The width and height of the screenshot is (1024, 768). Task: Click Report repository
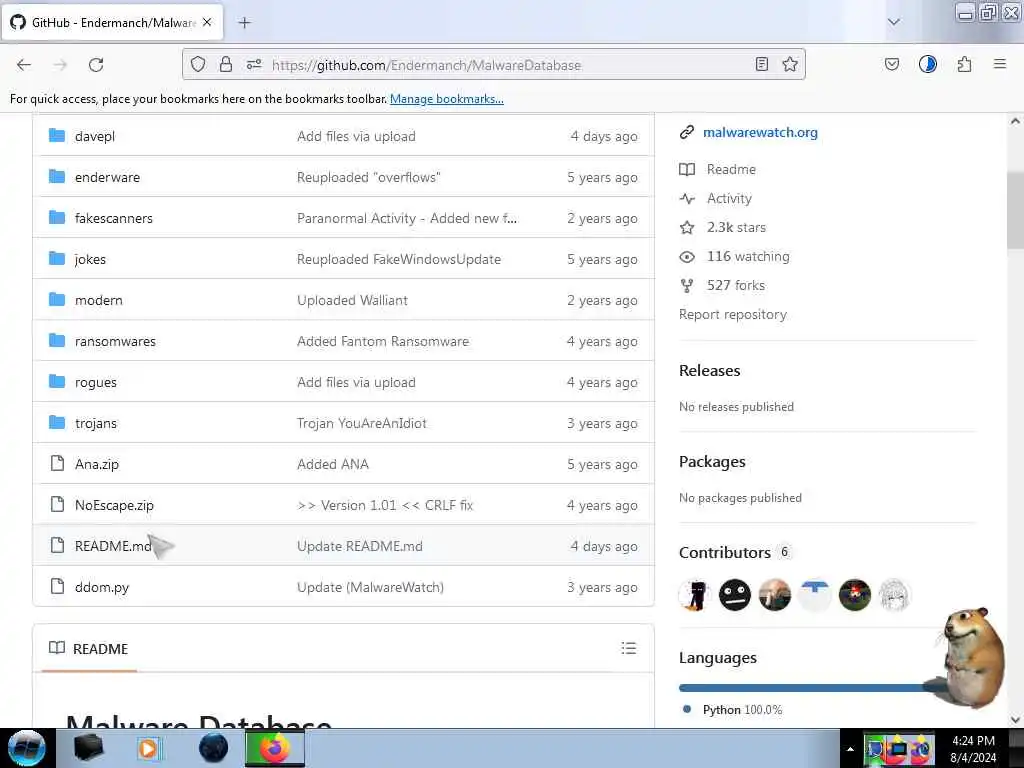(733, 315)
